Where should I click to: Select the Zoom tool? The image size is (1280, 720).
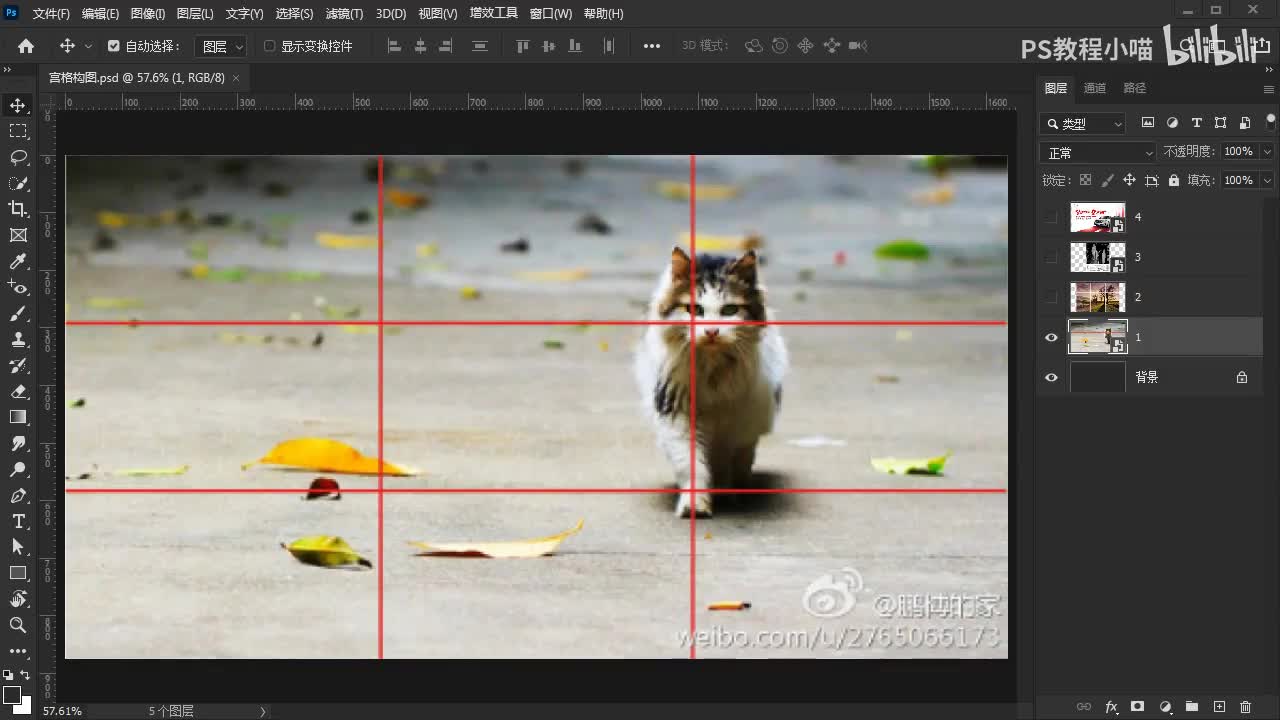pos(18,625)
